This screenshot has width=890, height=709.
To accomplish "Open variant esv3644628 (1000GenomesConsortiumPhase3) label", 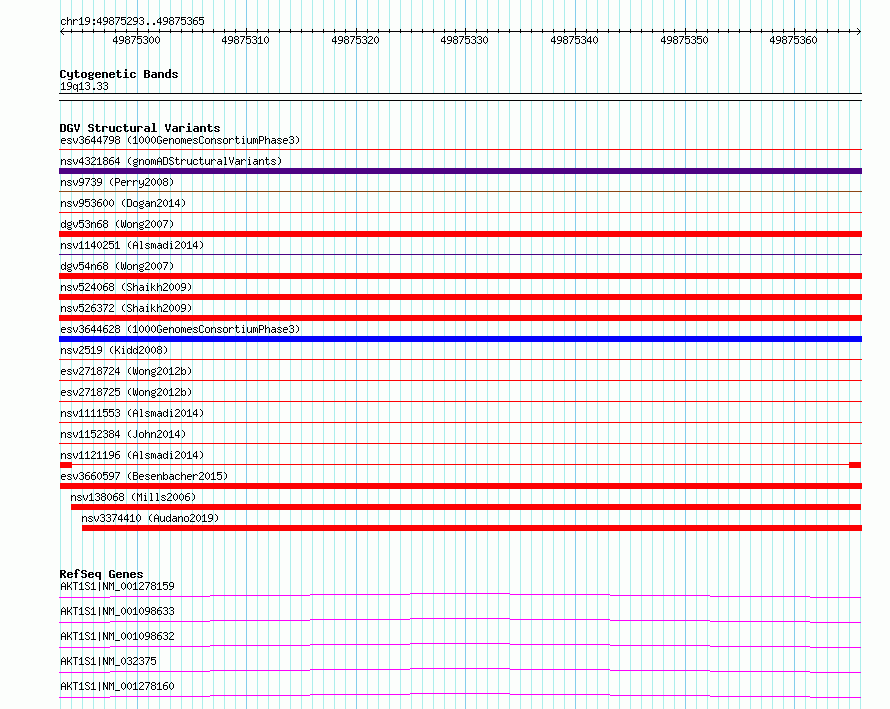I will coord(180,329).
